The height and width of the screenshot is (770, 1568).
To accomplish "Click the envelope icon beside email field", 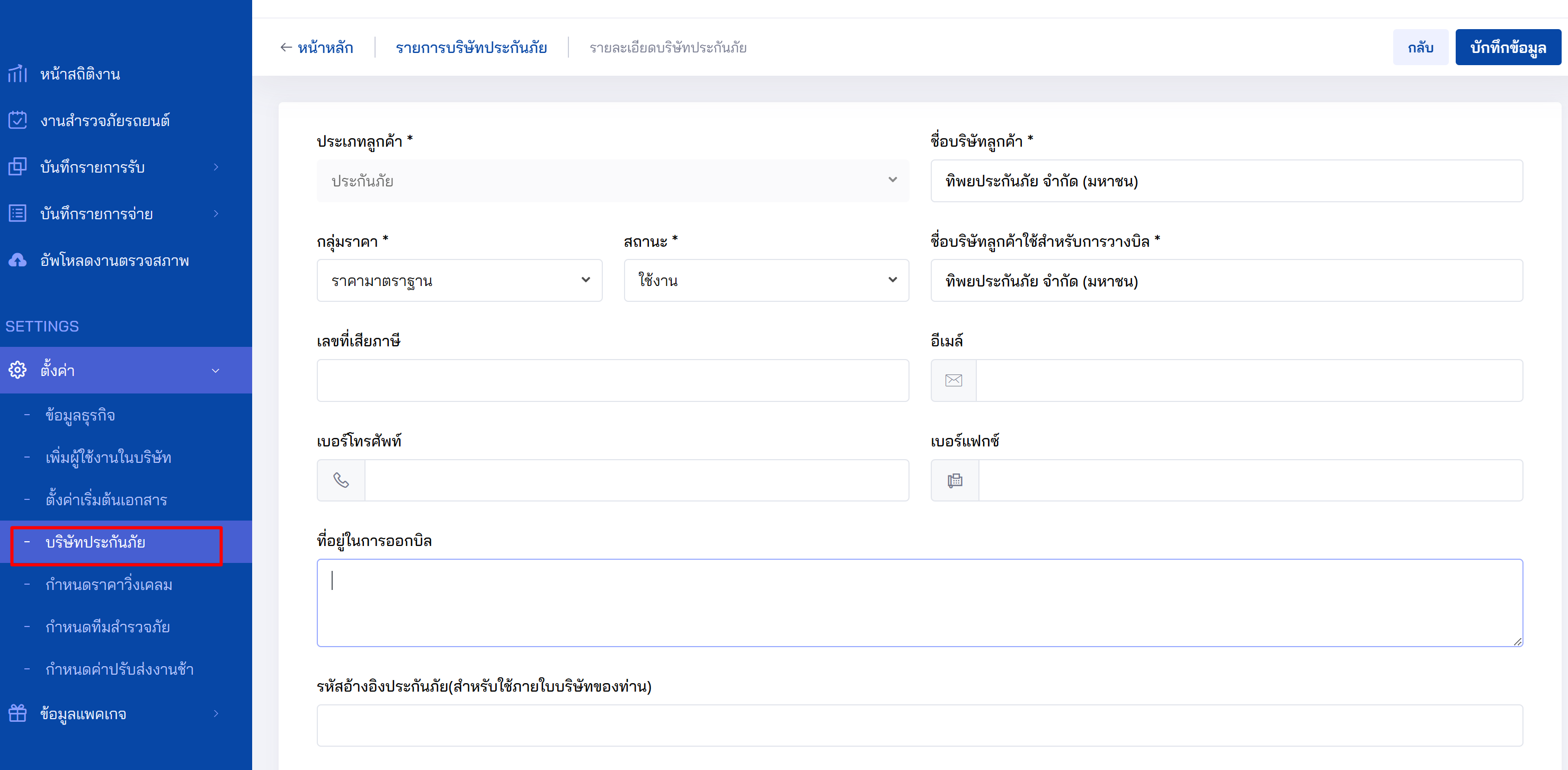I will click(x=953, y=380).
